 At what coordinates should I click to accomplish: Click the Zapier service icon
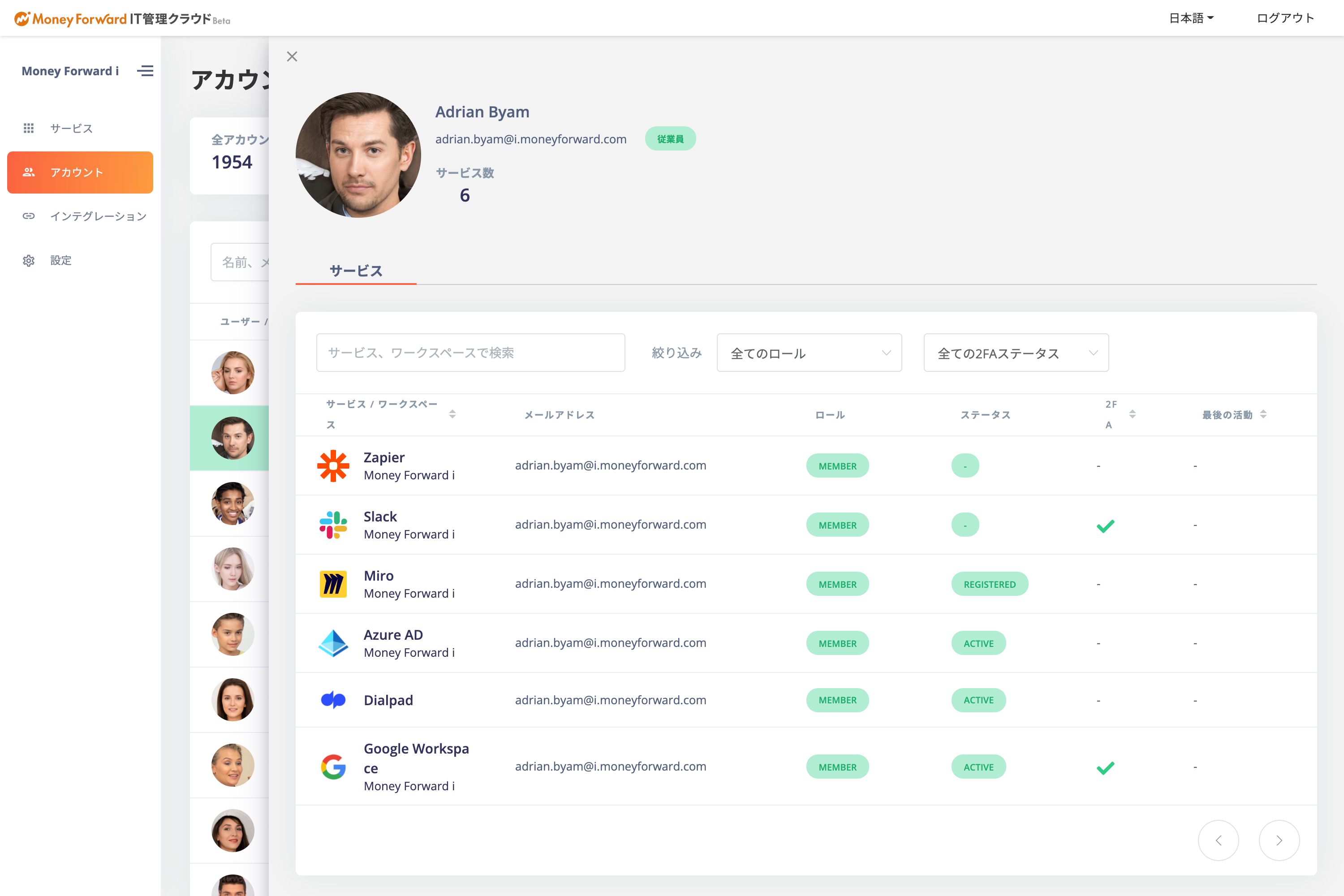333,466
